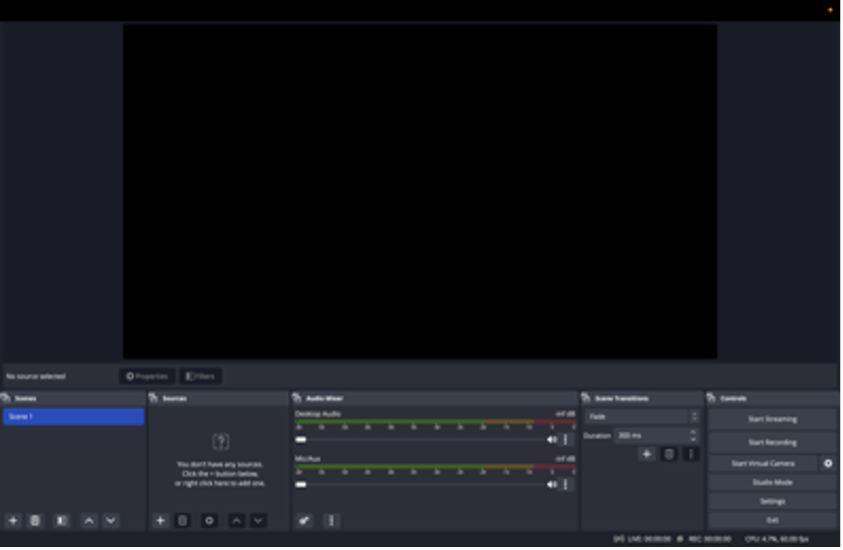Image resolution: width=843 pixels, height=550 pixels.
Task: Open scene filters icon in Scenes panel
Action: click(x=62, y=522)
